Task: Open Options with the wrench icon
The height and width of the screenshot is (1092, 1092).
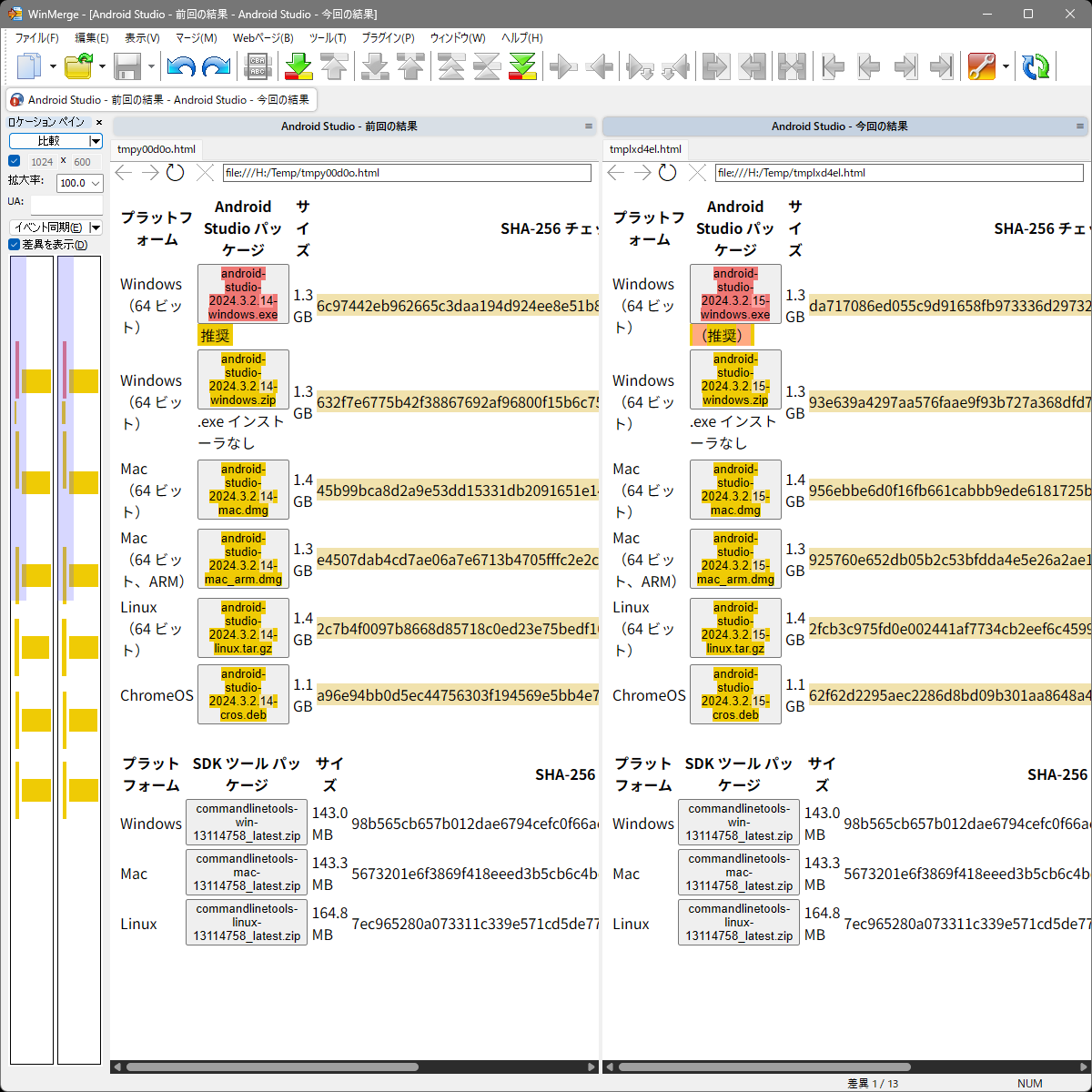Action: coord(981,66)
